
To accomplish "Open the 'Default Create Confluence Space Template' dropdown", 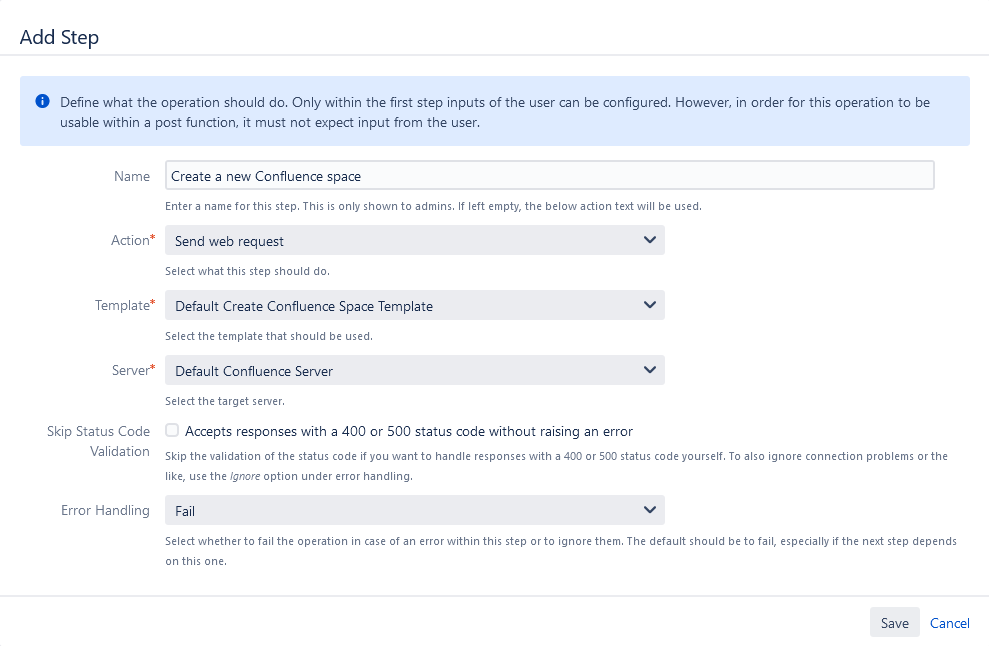I will (400, 305).
